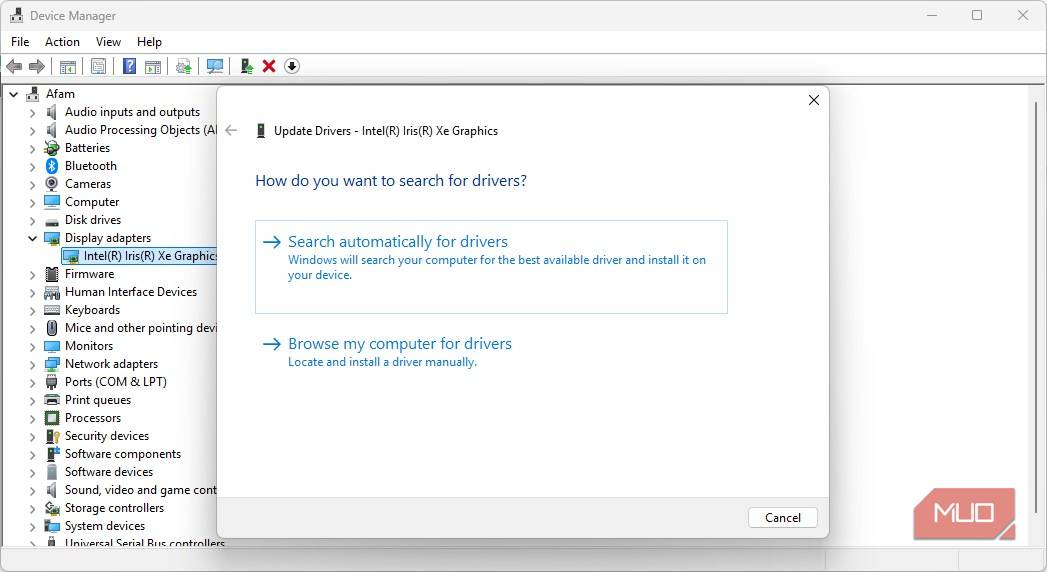Screen dimensions: 1047x572
Task: Click the Help toolbar icon with question mark
Action: tap(129, 66)
